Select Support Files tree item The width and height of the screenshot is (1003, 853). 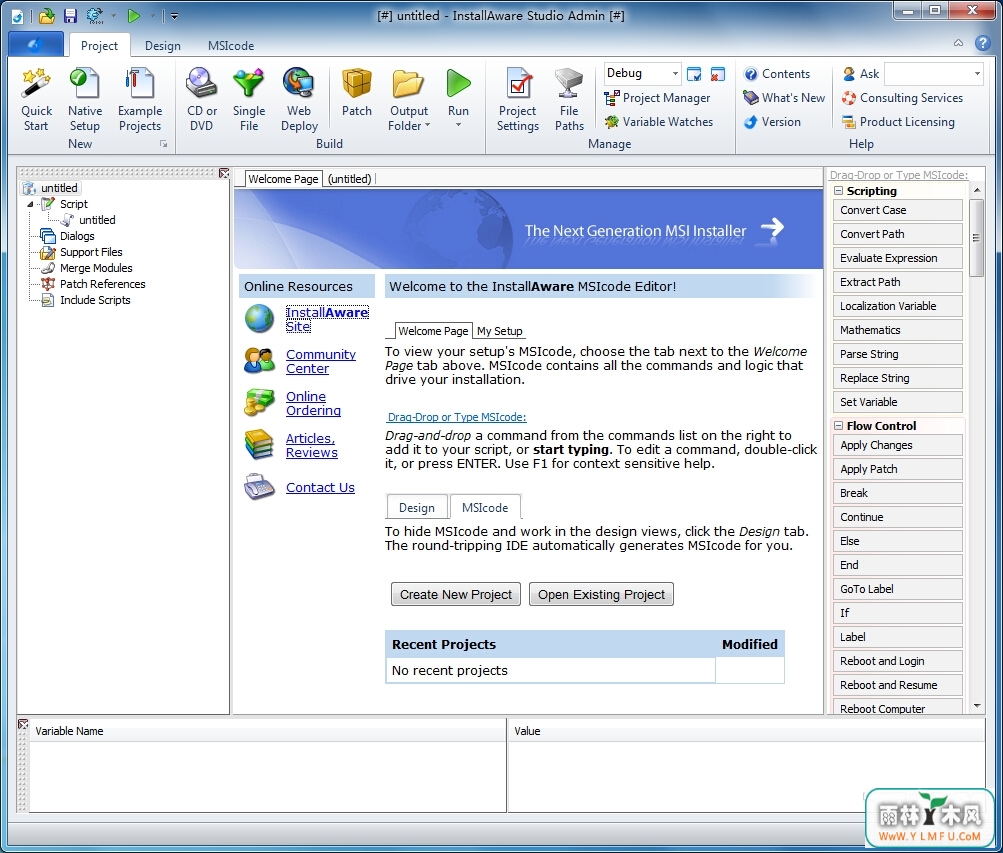coord(91,252)
